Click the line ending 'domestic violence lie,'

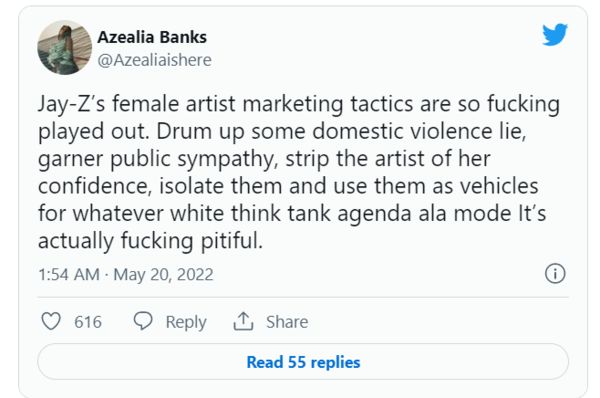pos(282,132)
